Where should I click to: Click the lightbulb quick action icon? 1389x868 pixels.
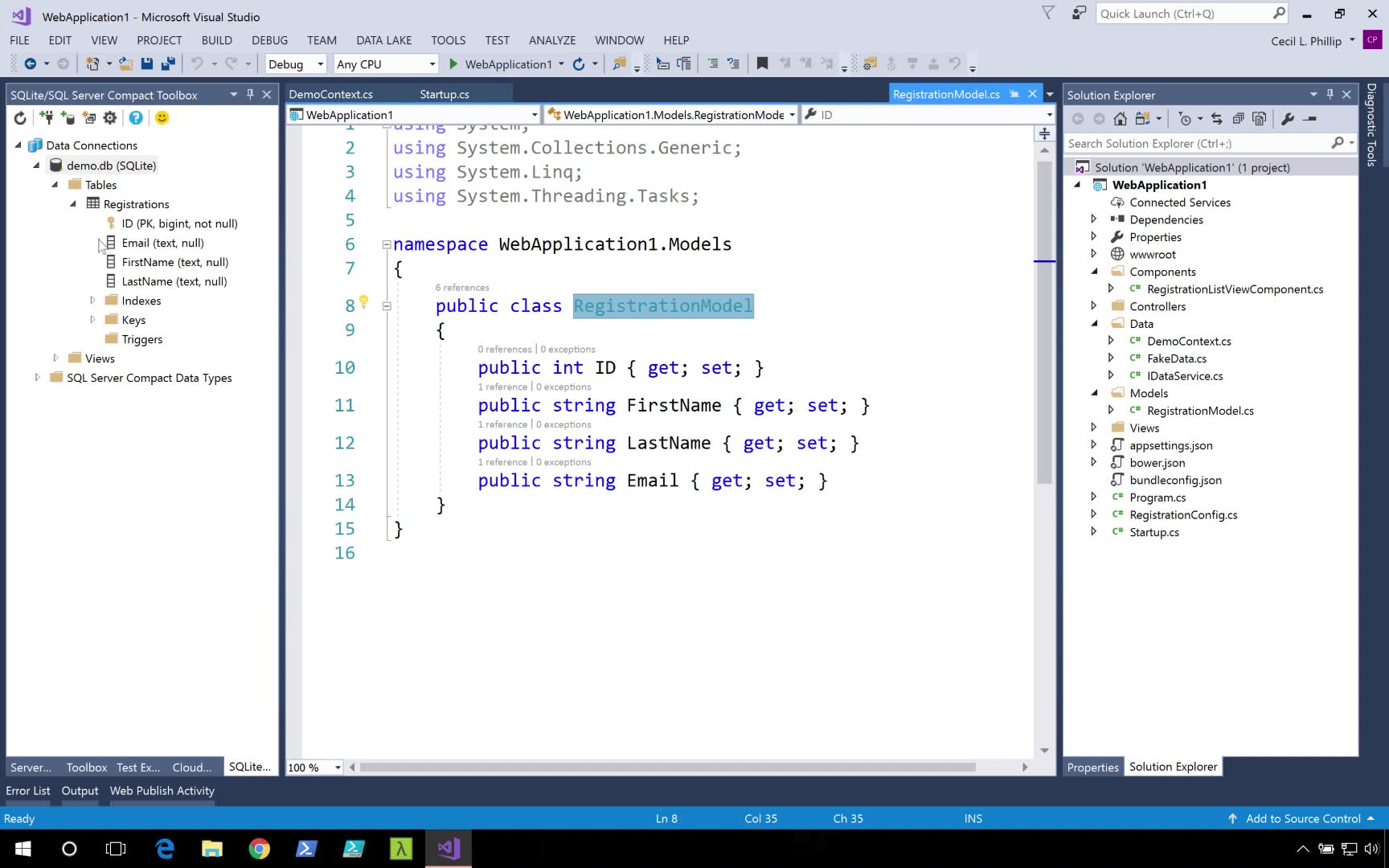[x=363, y=301]
